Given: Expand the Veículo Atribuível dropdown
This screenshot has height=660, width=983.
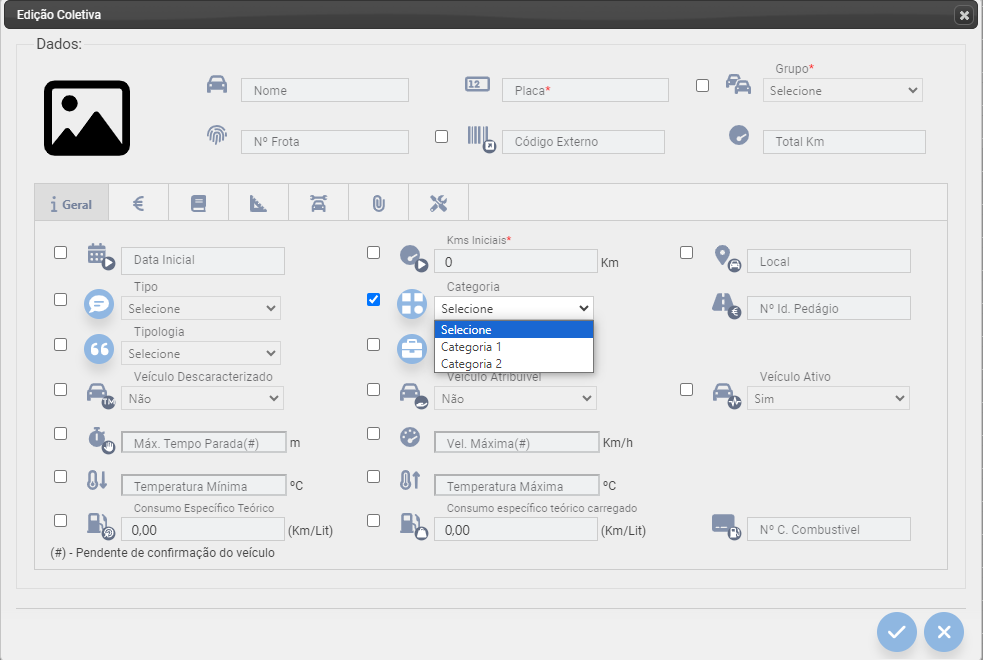Looking at the screenshot, I should pos(515,398).
